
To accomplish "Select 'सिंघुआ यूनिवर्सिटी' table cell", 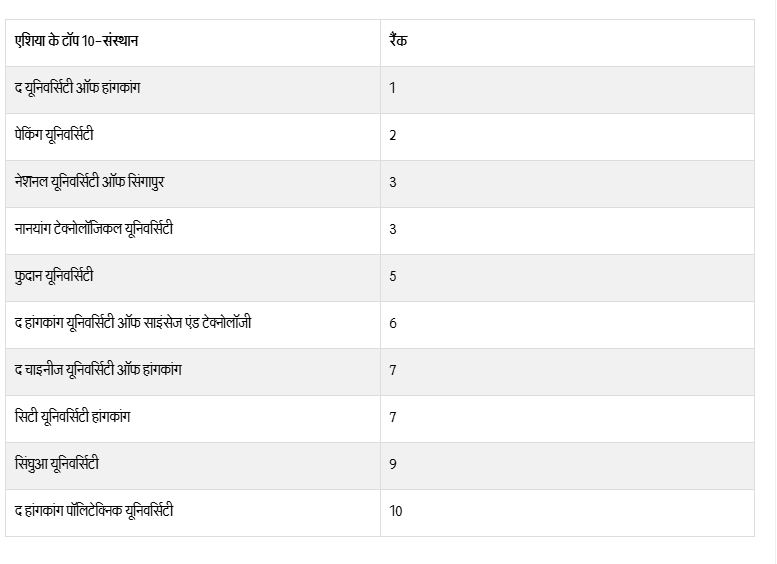I will [57, 464].
